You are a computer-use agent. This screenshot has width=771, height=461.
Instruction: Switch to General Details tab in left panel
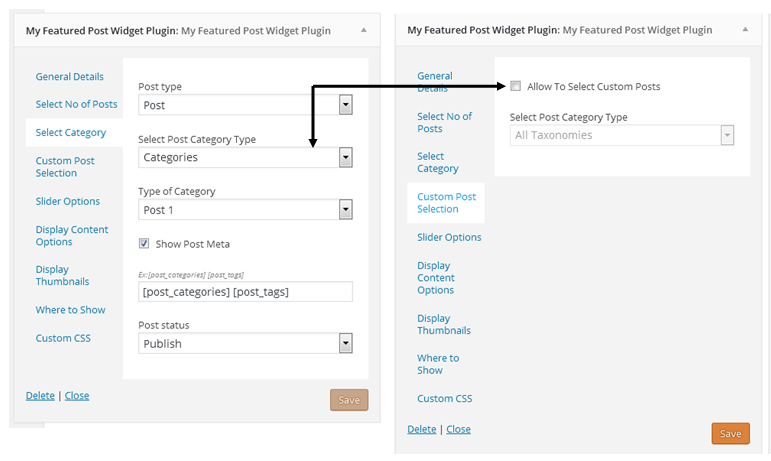point(69,76)
